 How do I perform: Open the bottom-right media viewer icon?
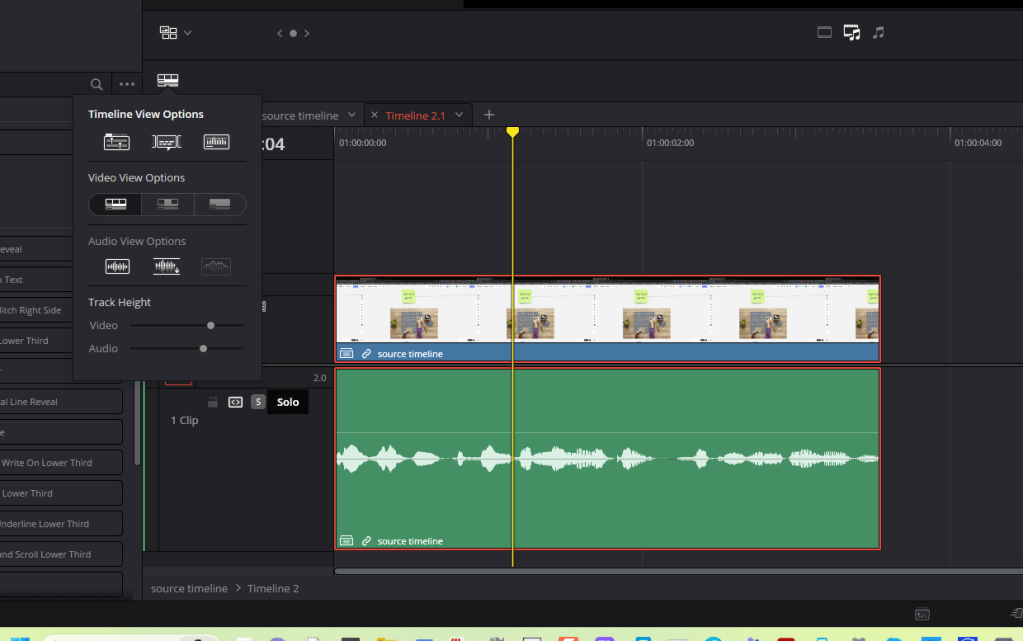coord(922,614)
